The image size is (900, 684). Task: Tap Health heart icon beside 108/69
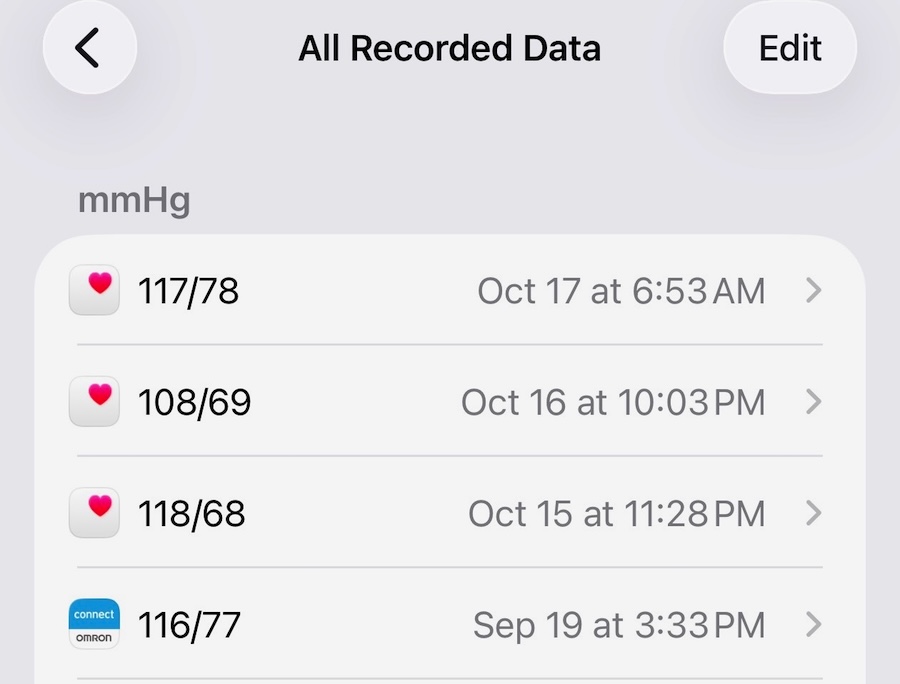(x=94, y=402)
